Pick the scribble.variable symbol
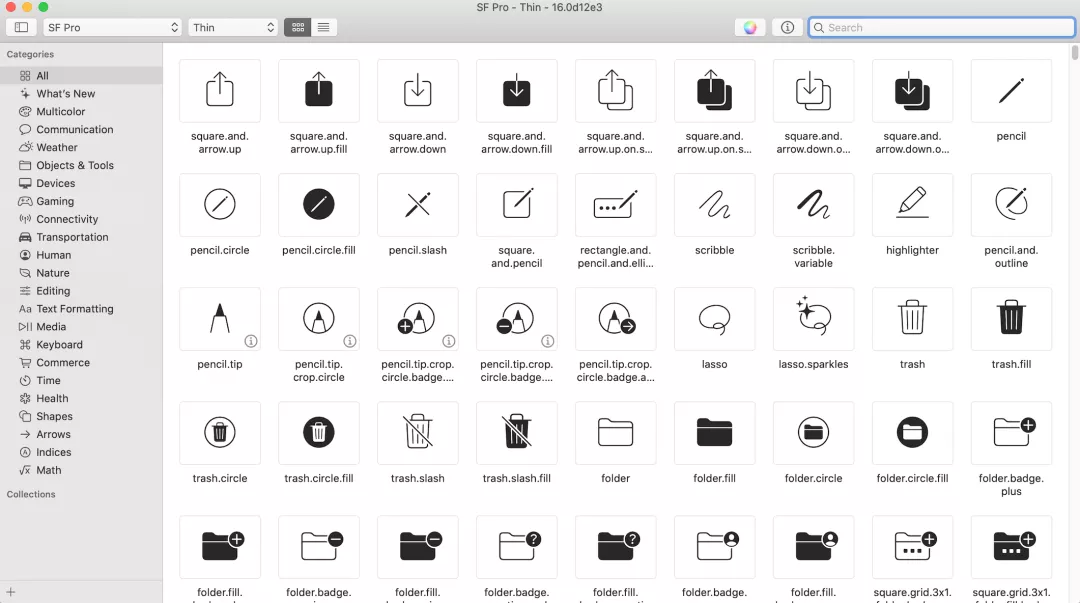The image size is (1080, 603). tap(813, 205)
